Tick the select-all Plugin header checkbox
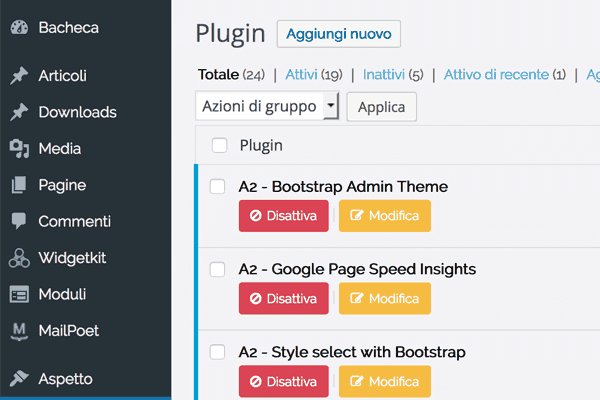This screenshot has height=400, width=600. click(219, 145)
